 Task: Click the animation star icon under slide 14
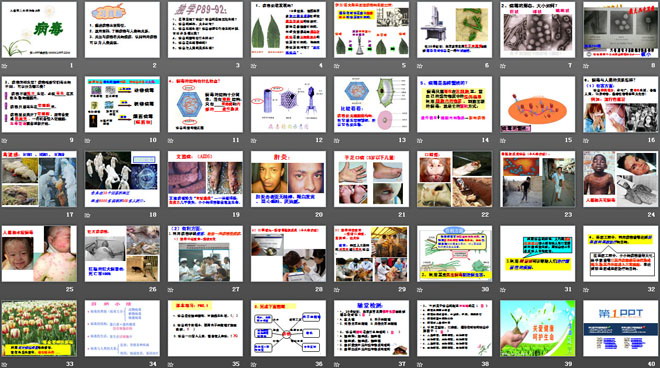tap(420, 141)
